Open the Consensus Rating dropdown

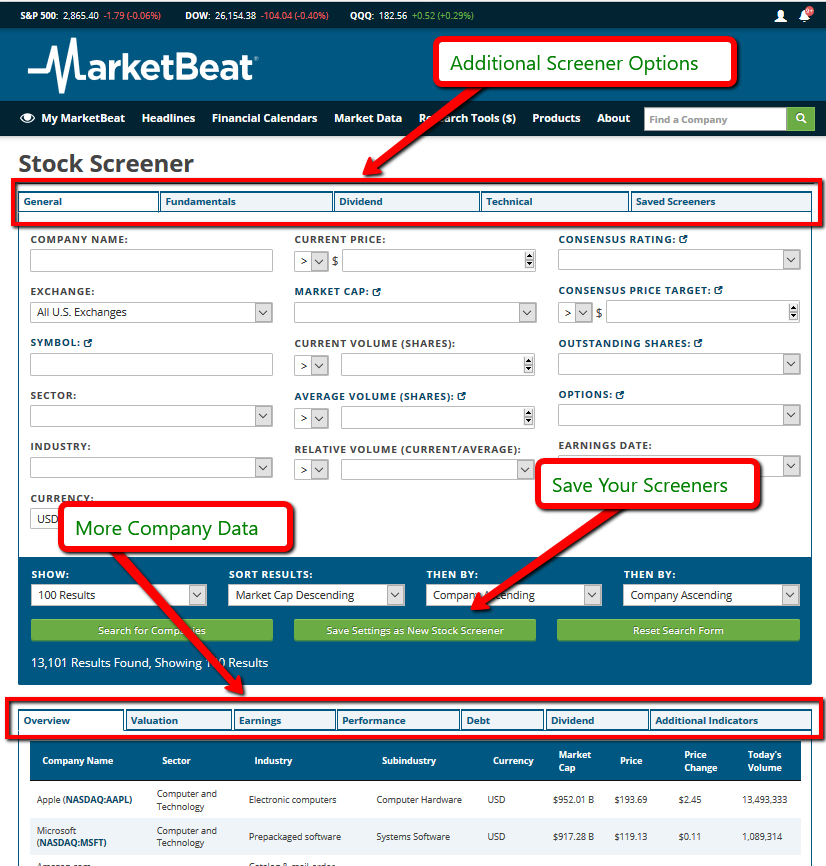679,260
